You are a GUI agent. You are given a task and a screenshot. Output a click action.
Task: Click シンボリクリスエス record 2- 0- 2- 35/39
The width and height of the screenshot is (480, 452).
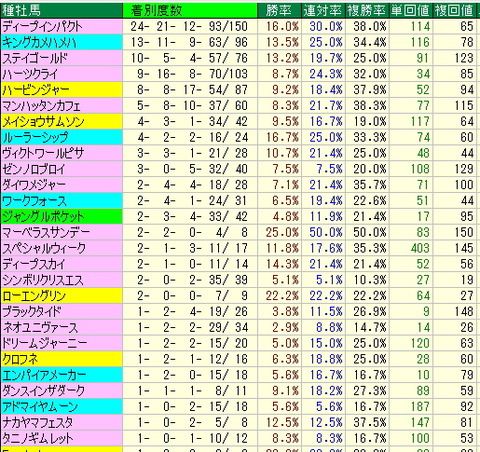coord(192,280)
